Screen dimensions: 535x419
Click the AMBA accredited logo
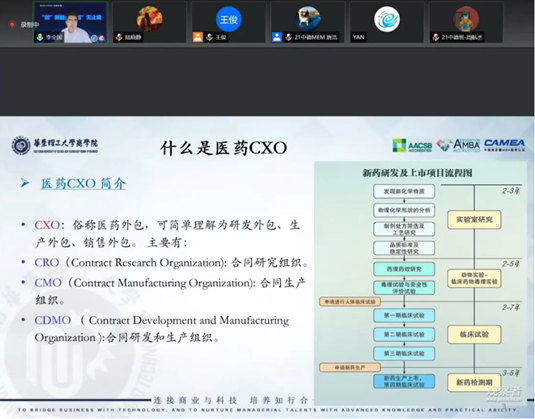coord(458,146)
